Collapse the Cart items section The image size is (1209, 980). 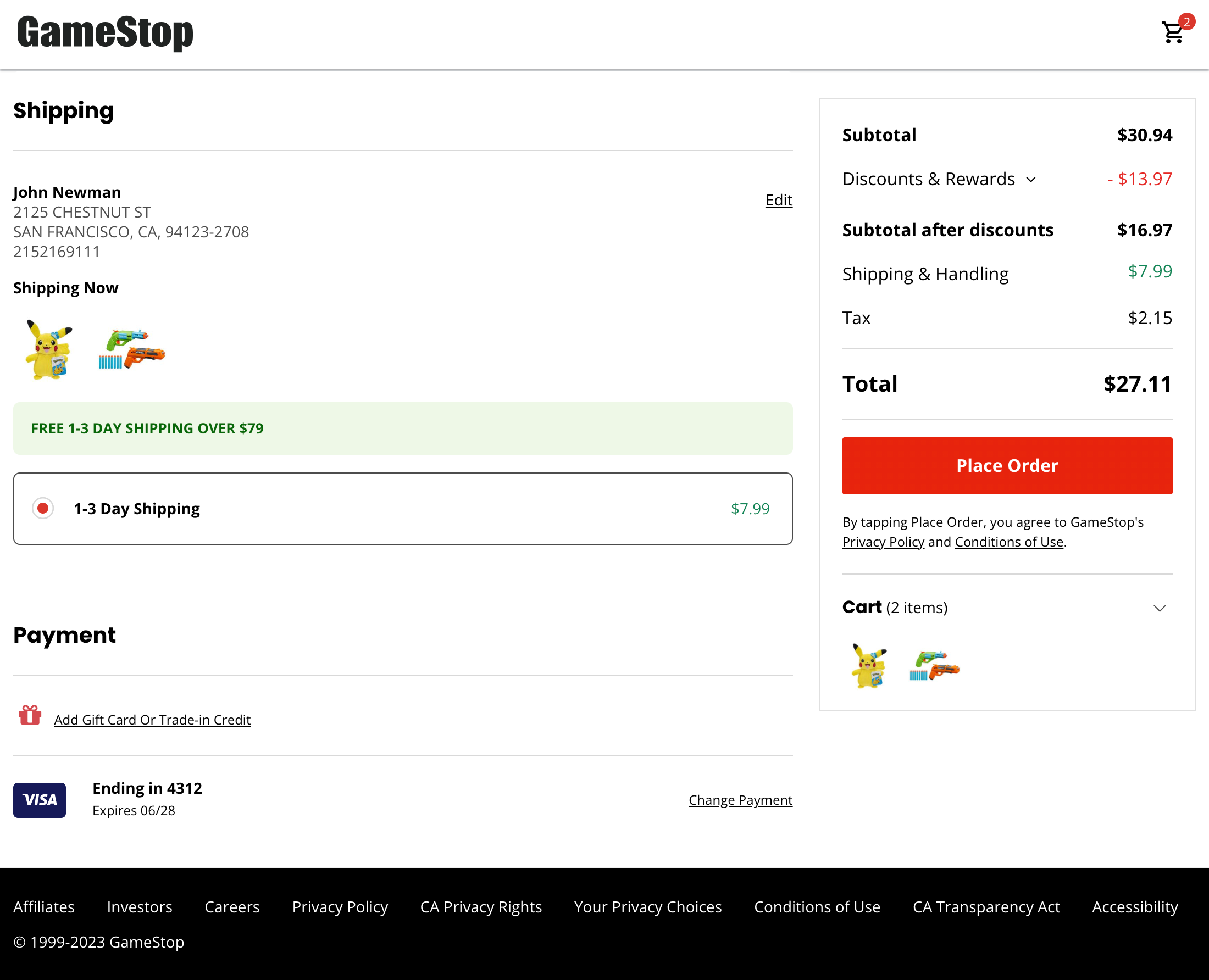tap(1160, 608)
